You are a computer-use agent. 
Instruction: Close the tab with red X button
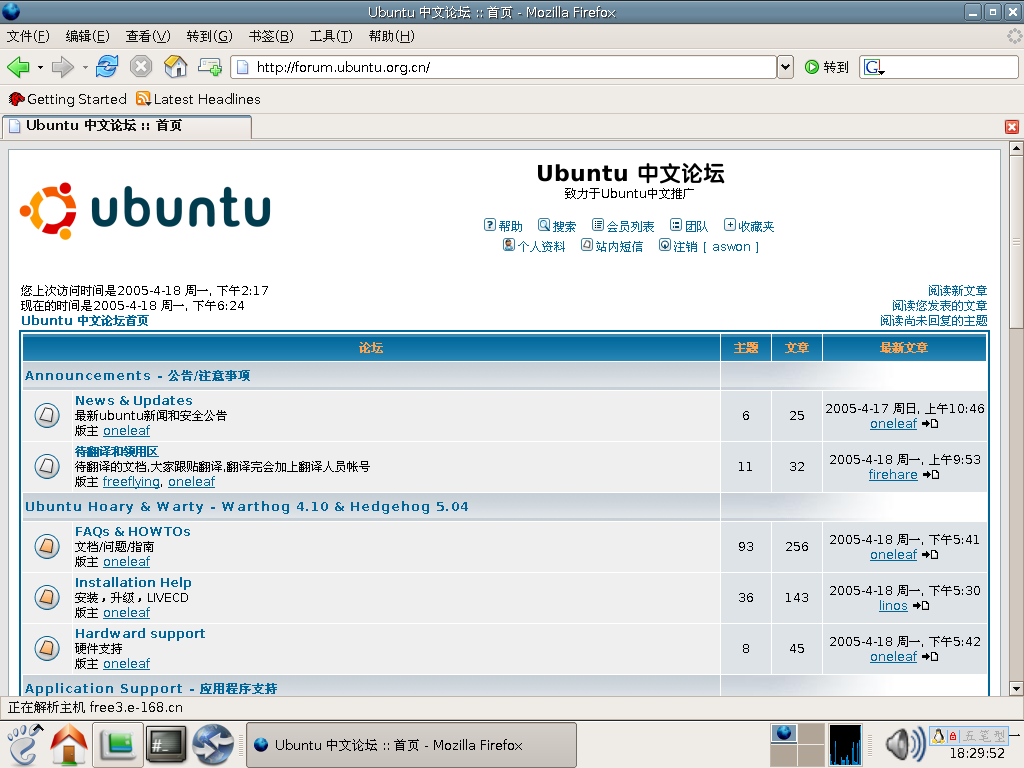coord(1012,127)
